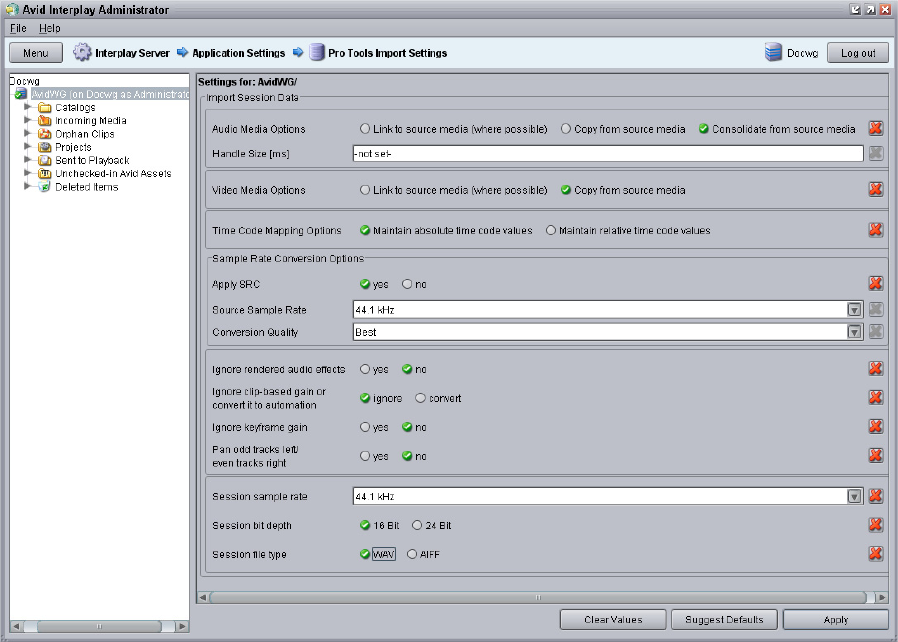Click the Incoming Media folder icon
Image resolution: width=898 pixels, height=642 pixels.
(x=45, y=120)
